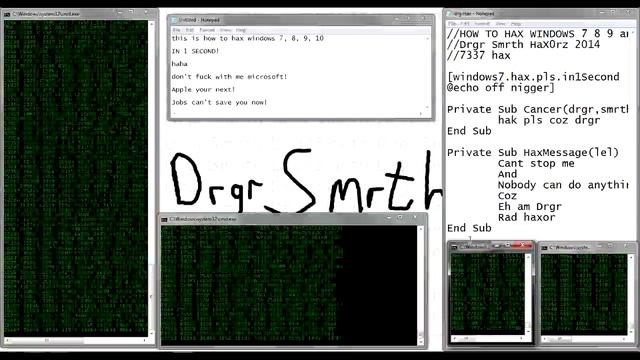This screenshot has height=360, width=640.
Task: Minimize the small inactive Command Prompt window
Action: click(x=600, y=246)
